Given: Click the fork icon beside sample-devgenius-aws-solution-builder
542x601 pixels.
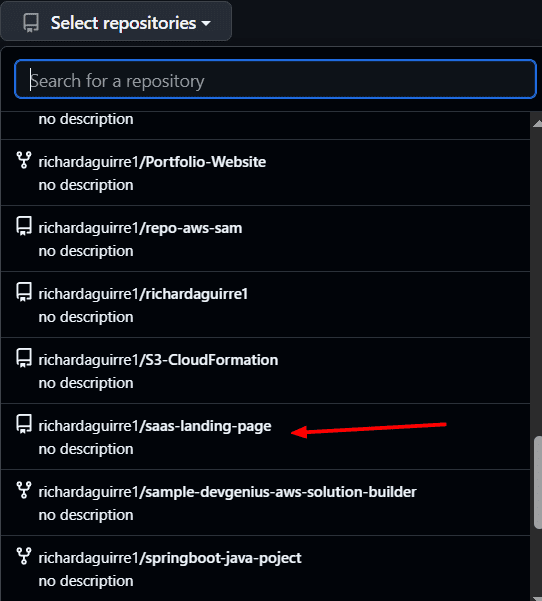Looking at the screenshot, I should pos(24,490).
